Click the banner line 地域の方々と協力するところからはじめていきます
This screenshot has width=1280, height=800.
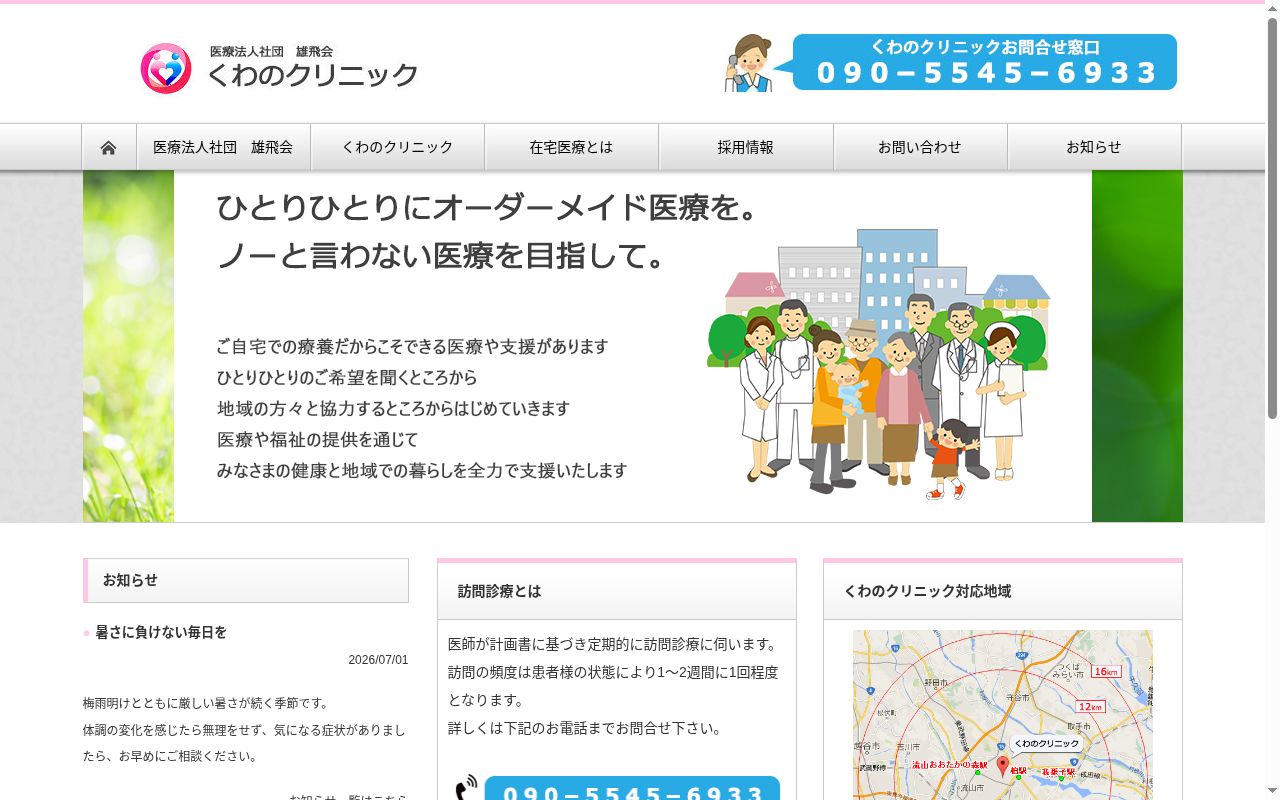click(394, 408)
